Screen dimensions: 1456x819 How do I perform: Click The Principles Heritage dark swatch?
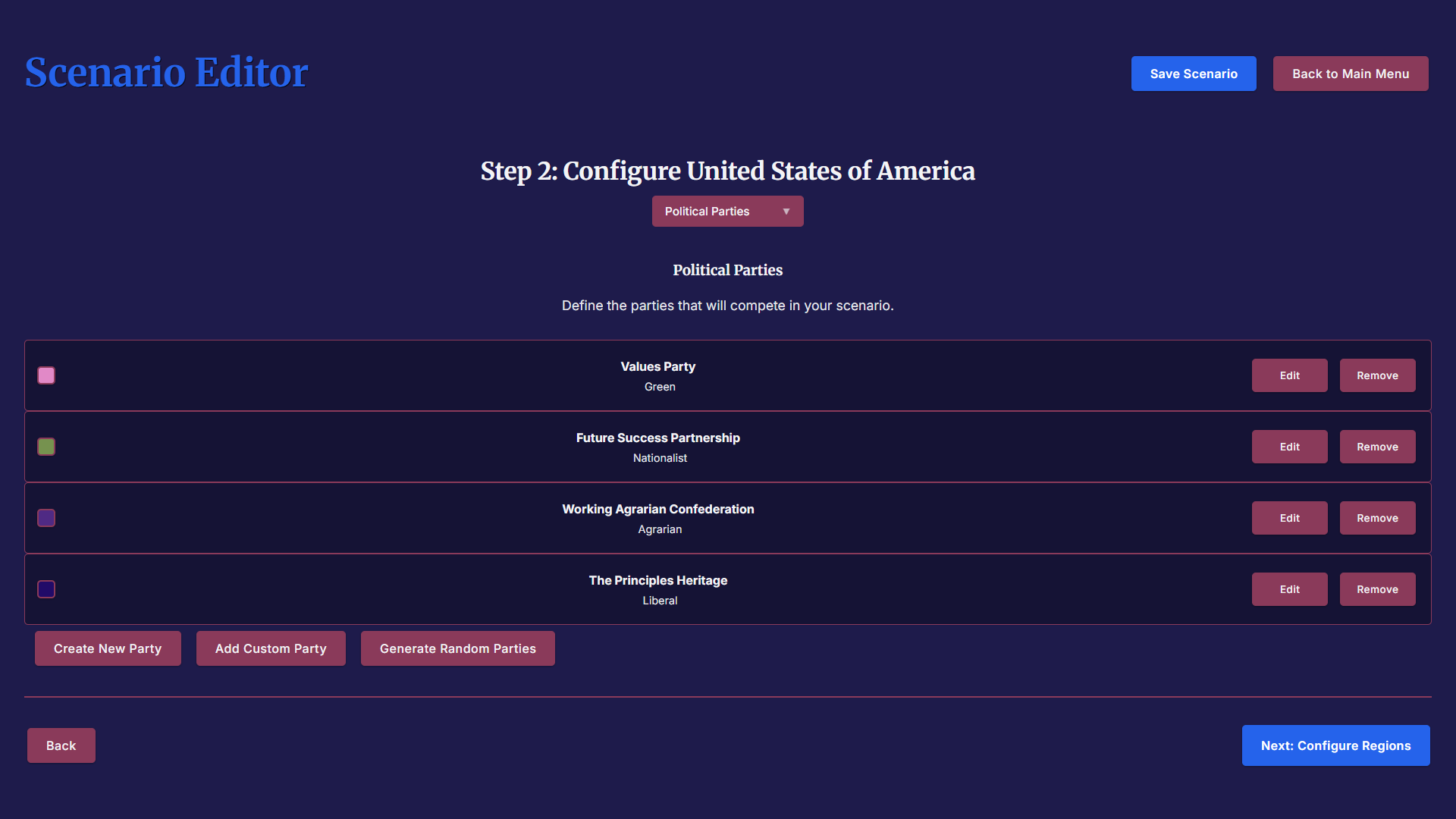tap(46, 589)
